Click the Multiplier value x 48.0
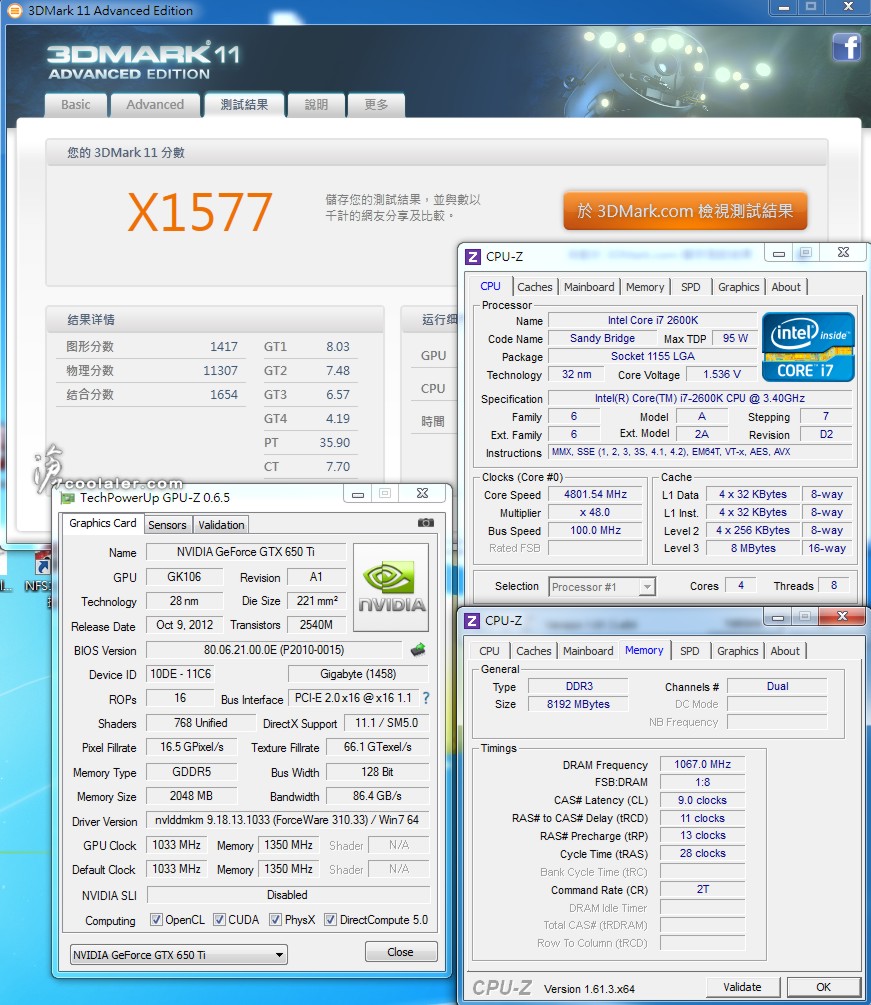The height and width of the screenshot is (1005, 871). coord(595,512)
